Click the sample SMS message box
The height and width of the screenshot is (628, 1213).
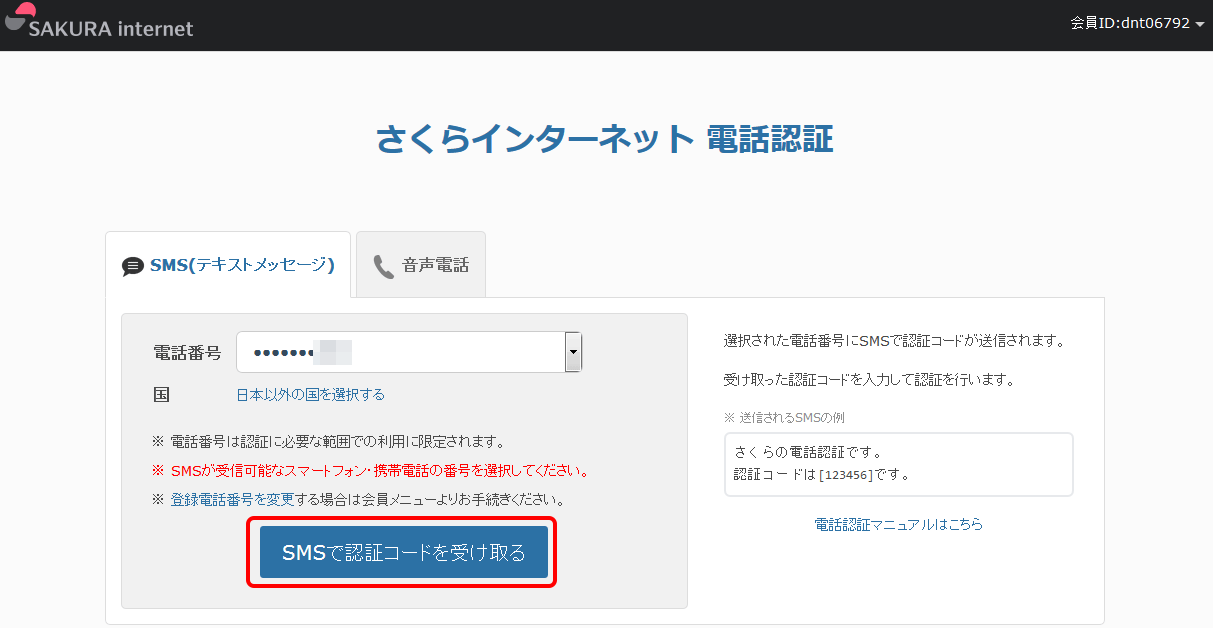coord(898,464)
